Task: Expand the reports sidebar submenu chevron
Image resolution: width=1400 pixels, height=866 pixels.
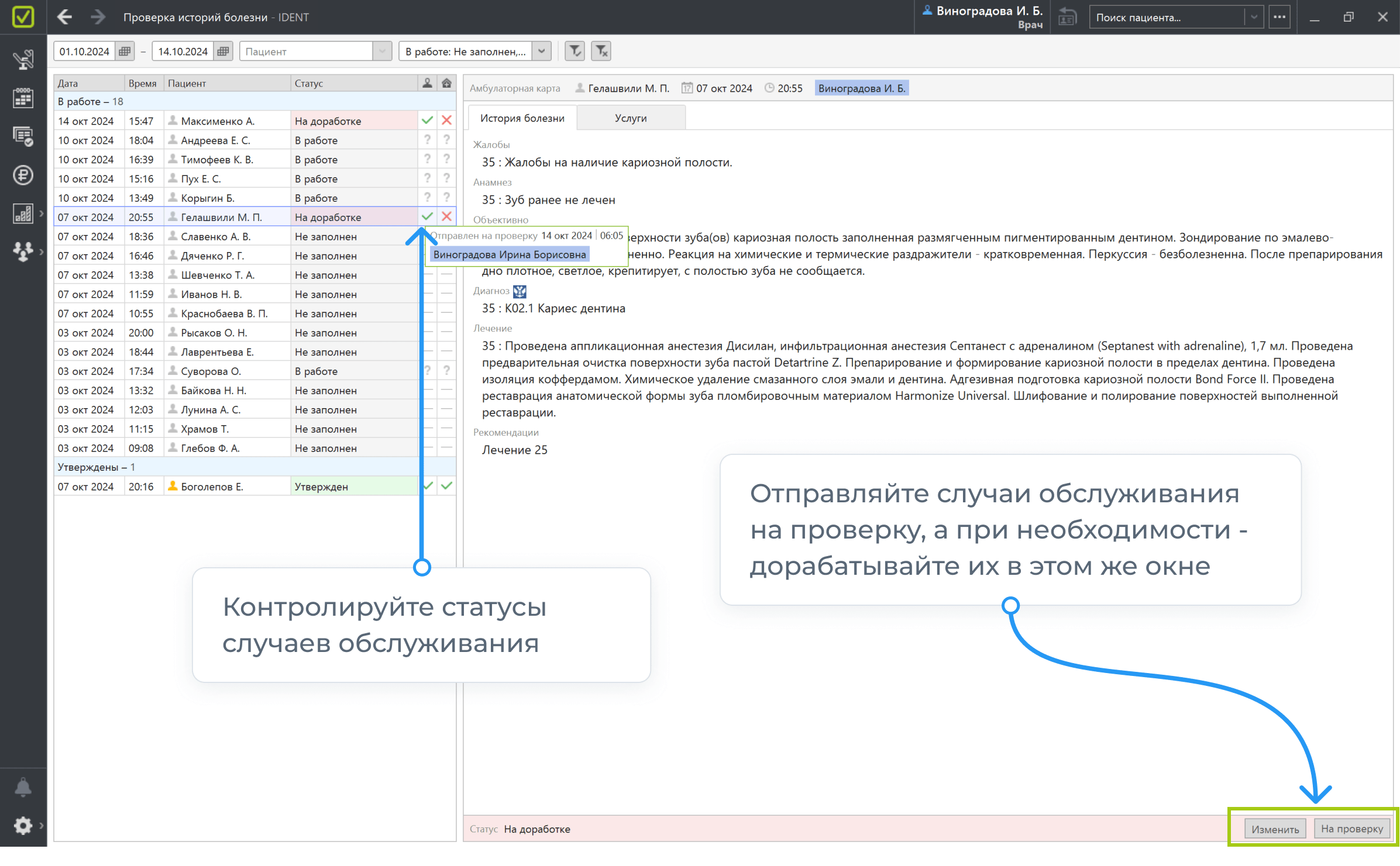Action: tap(42, 213)
